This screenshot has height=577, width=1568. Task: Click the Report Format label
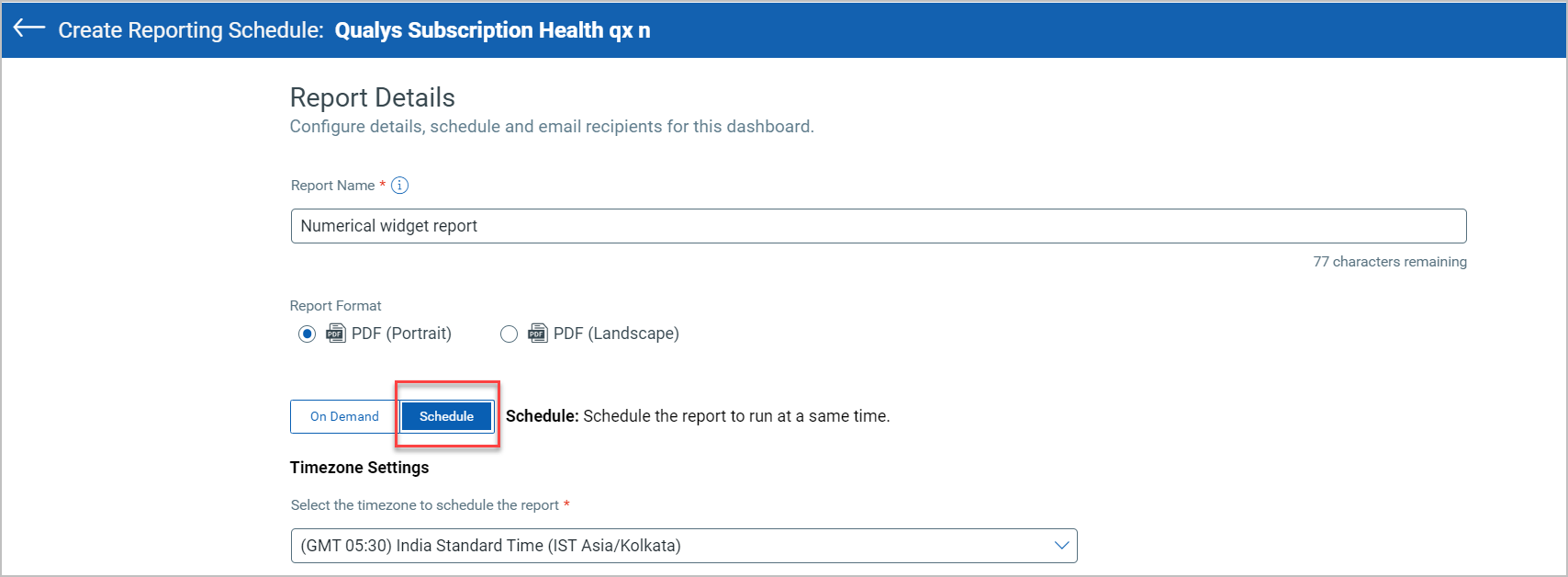point(336,306)
